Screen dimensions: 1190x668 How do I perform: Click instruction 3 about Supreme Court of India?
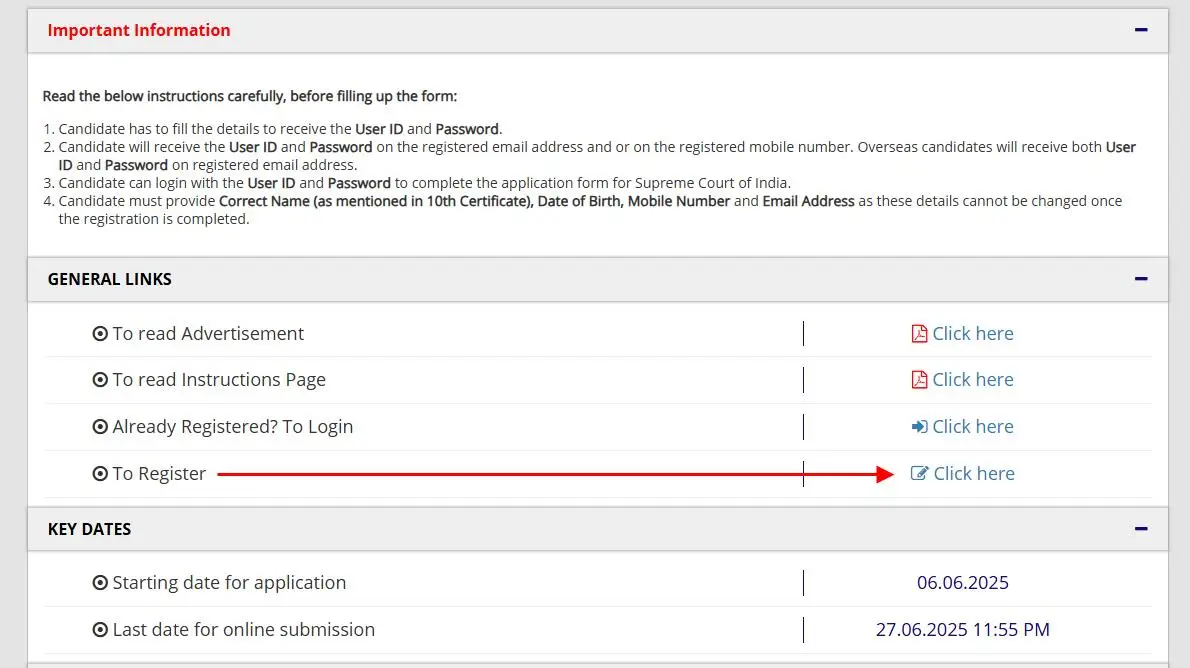424,183
